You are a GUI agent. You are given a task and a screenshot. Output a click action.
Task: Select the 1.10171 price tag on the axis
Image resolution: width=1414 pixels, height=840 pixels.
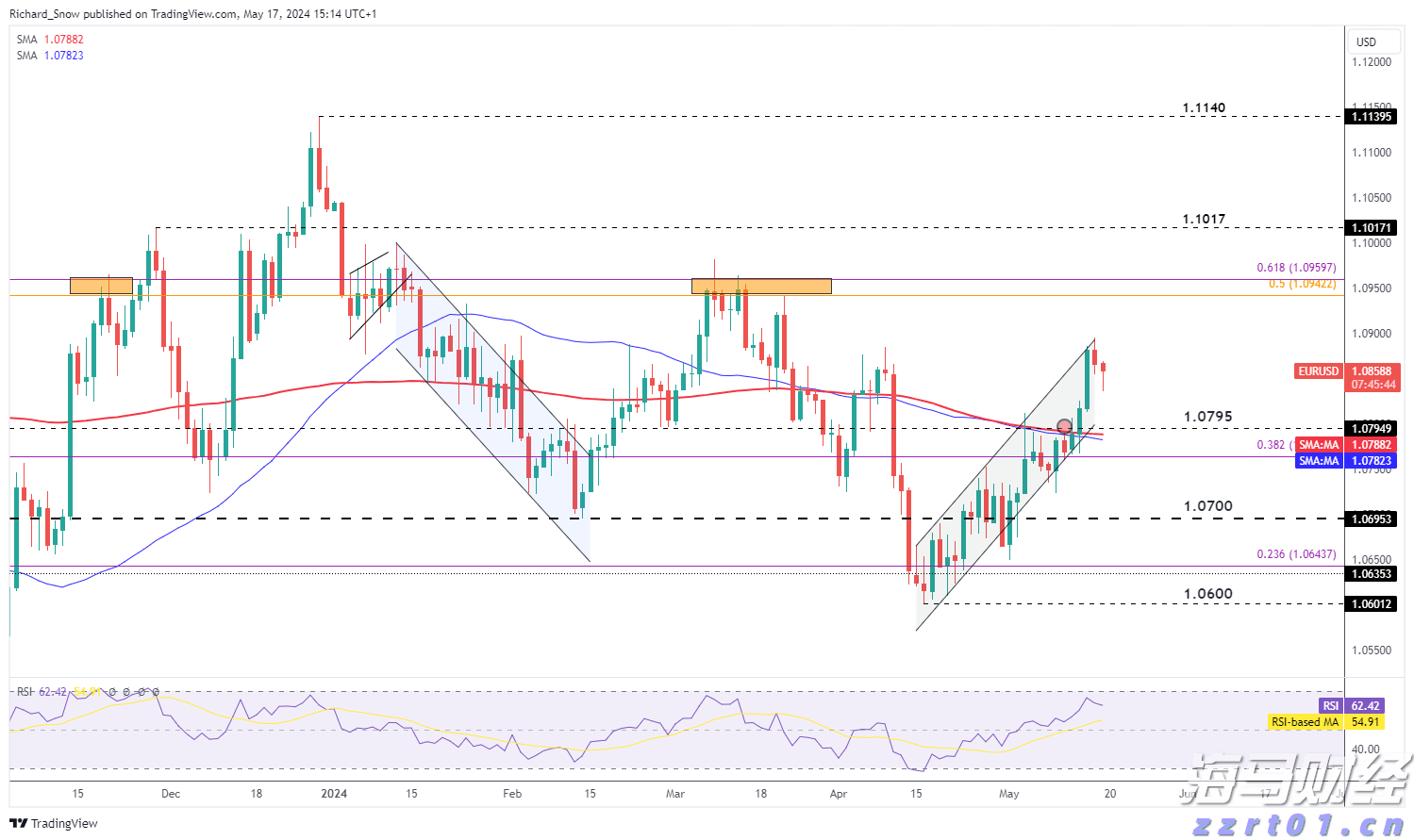click(x=1372, y=228)
